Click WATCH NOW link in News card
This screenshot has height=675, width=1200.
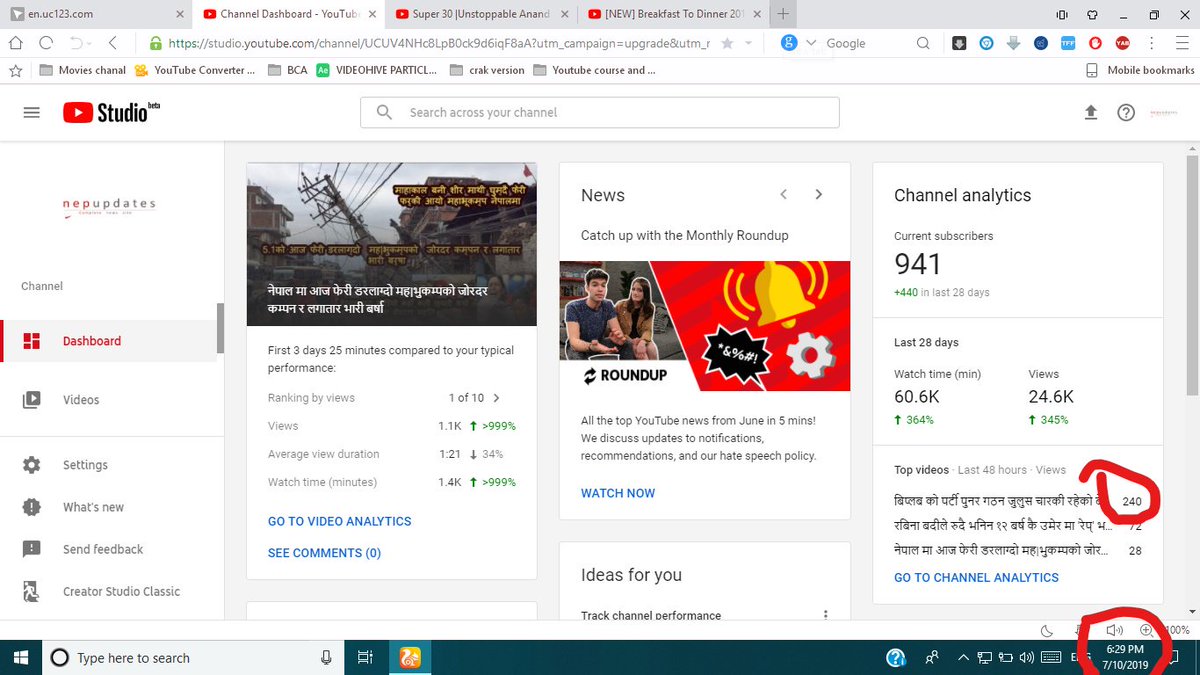pos(618,493)
